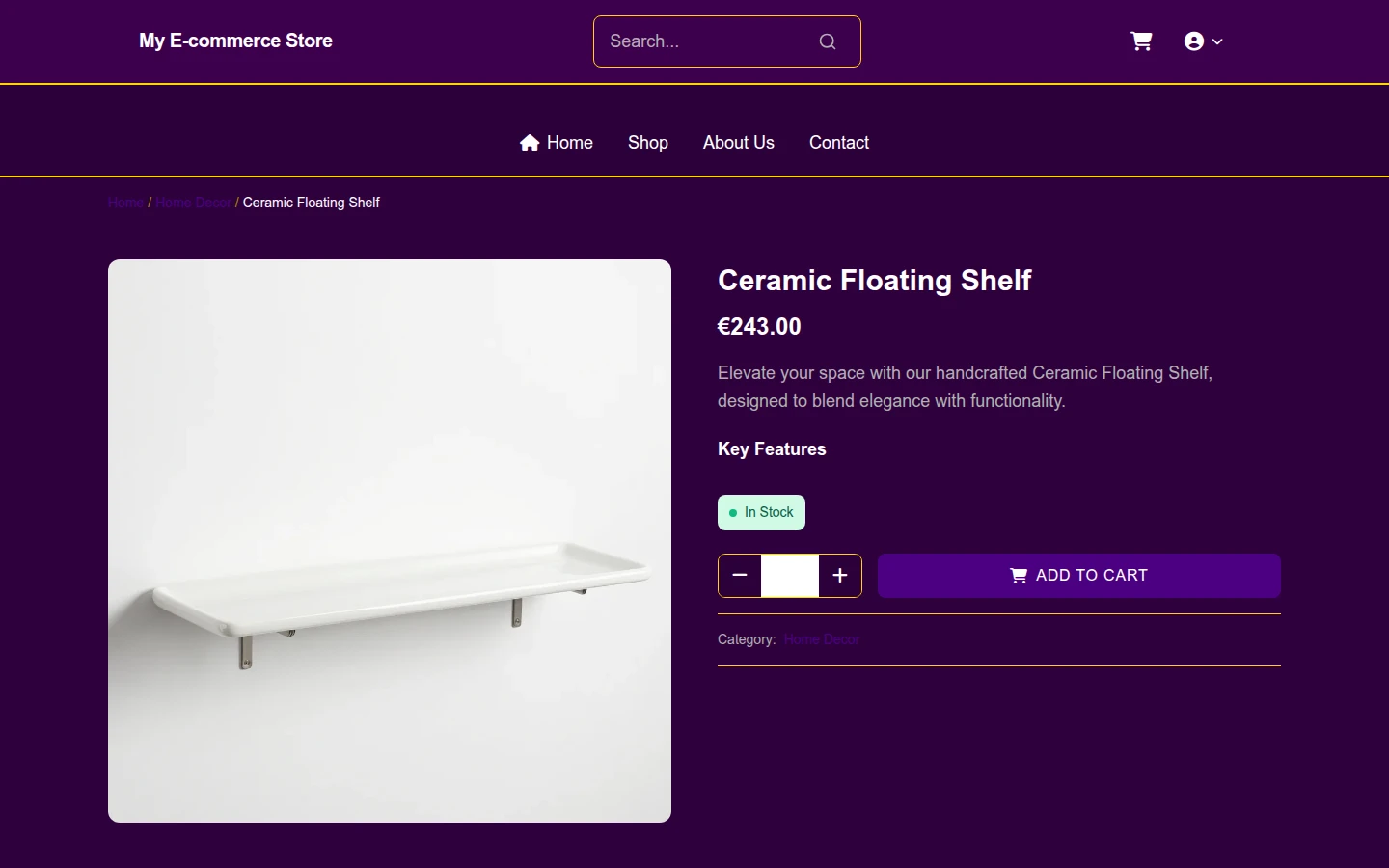
Task: Click the cart icon inside Add to Cart
Action: coord(1019,576)
